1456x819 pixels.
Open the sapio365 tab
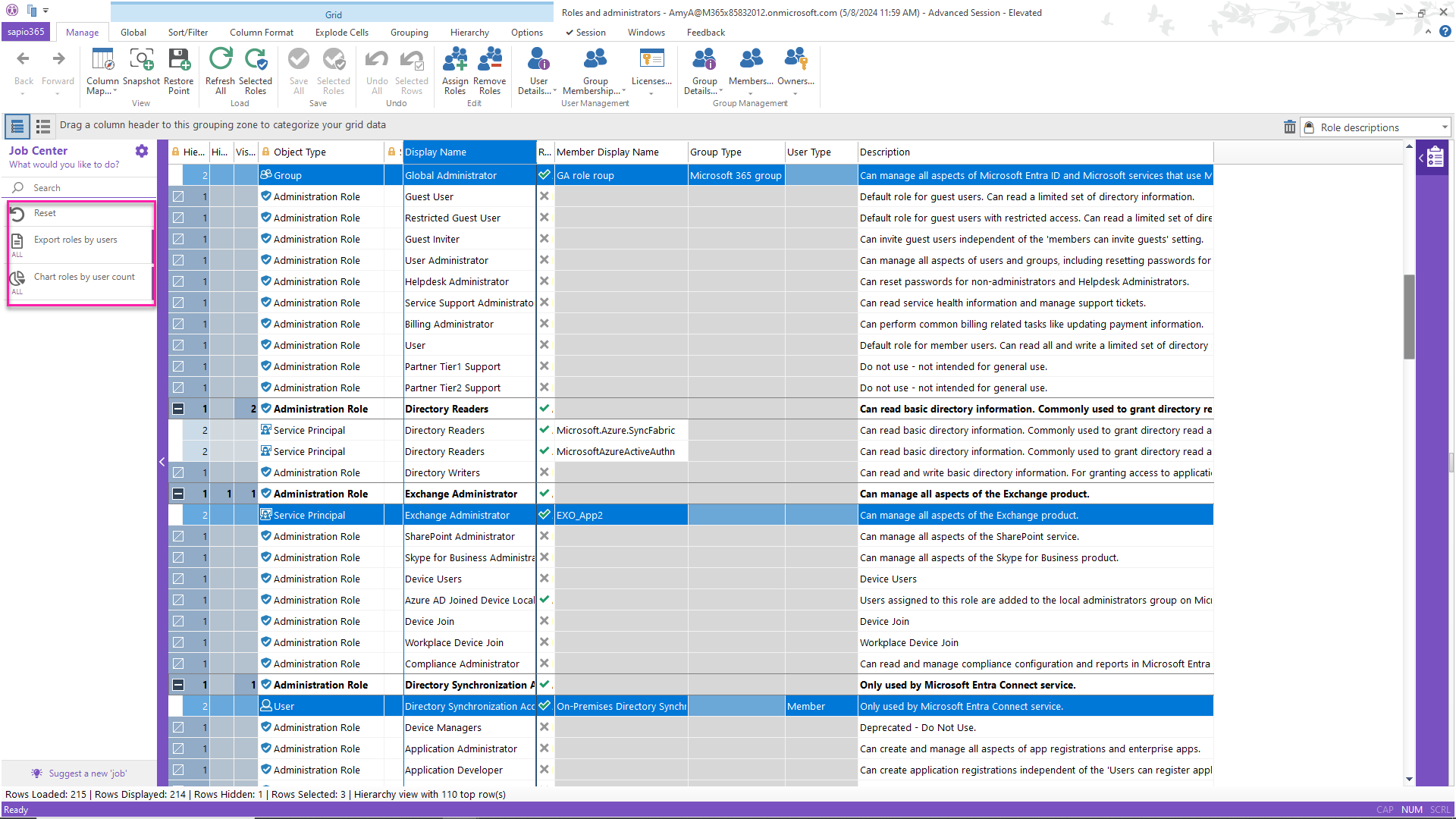point(26,32)
